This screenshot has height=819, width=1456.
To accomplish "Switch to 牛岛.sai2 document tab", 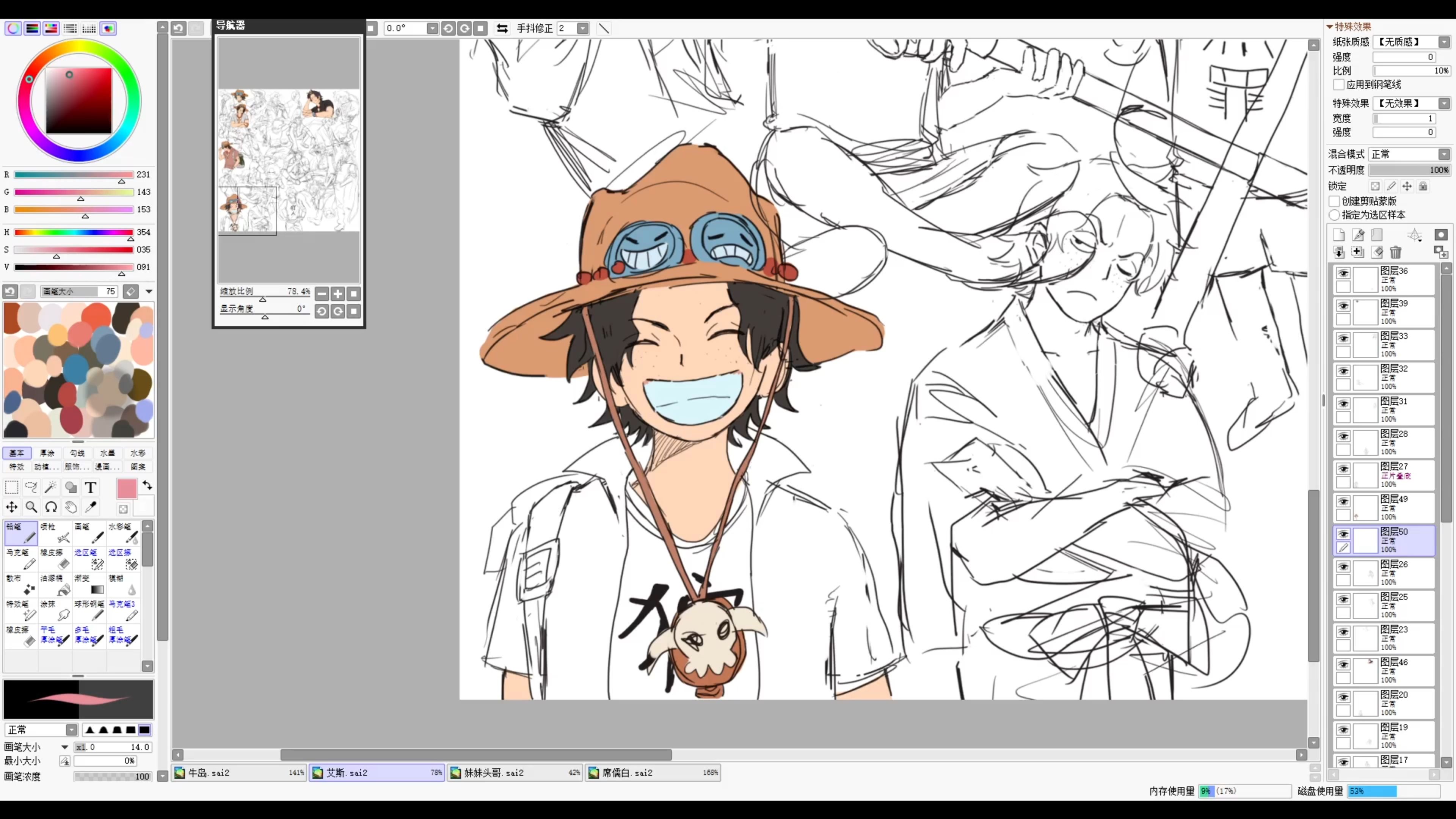I will (x=240, y=773).
